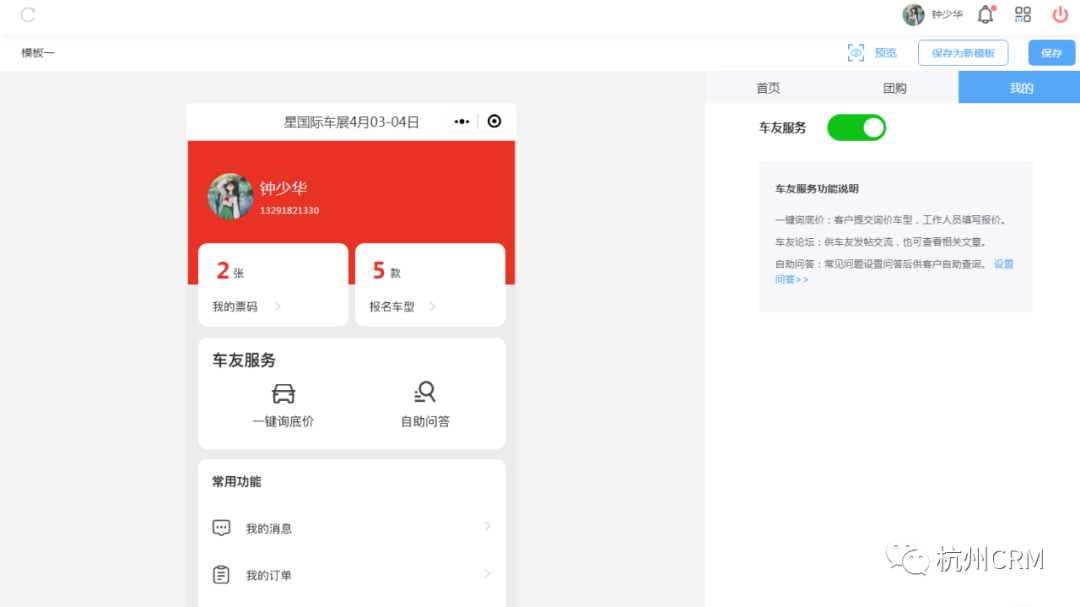Click the 车友服务功能说明 heading
The height and width of the screenshot is (607, 1080).
(817, 189)
